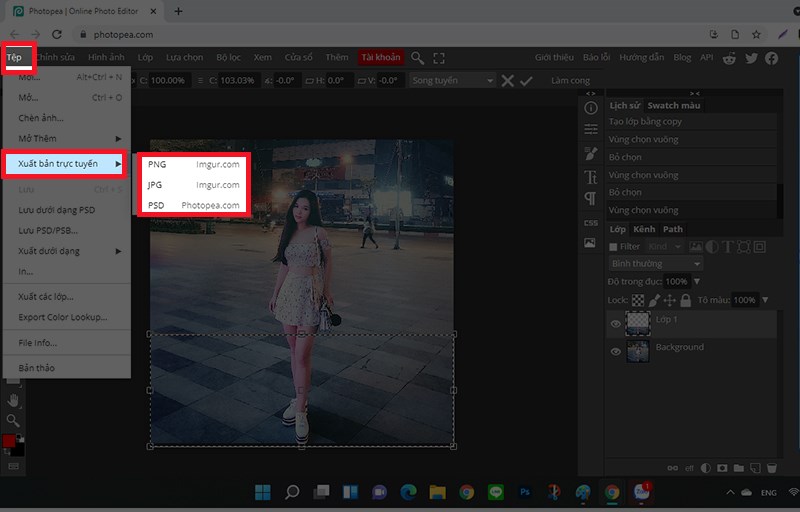Open the Blog link

click(682, 58)
